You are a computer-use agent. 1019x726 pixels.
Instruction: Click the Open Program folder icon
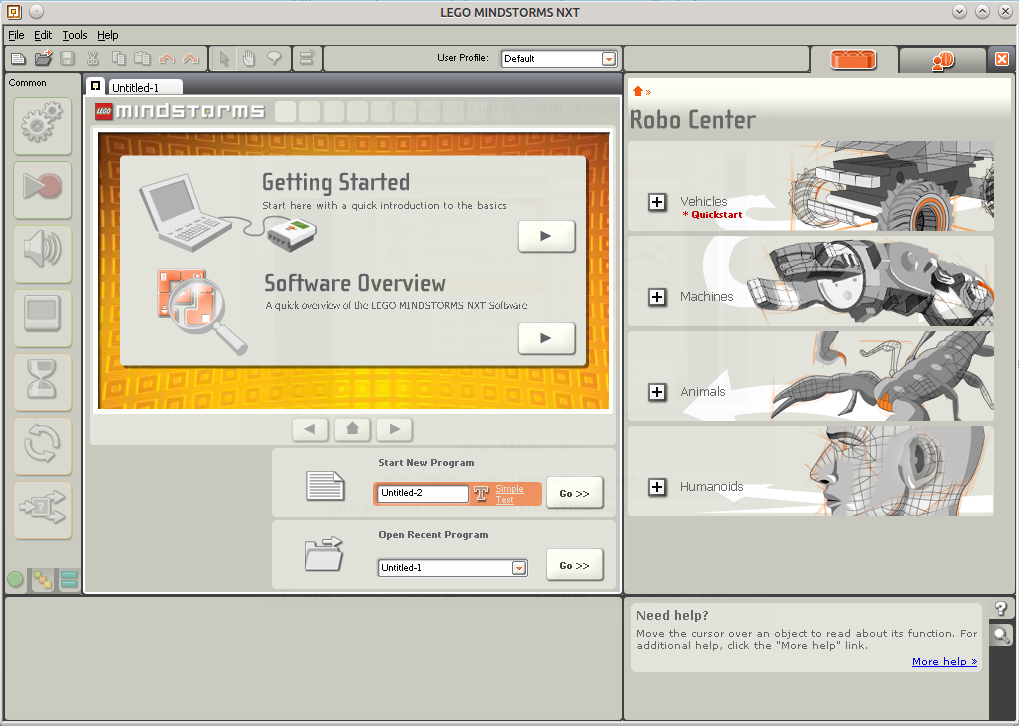(43, 58)
